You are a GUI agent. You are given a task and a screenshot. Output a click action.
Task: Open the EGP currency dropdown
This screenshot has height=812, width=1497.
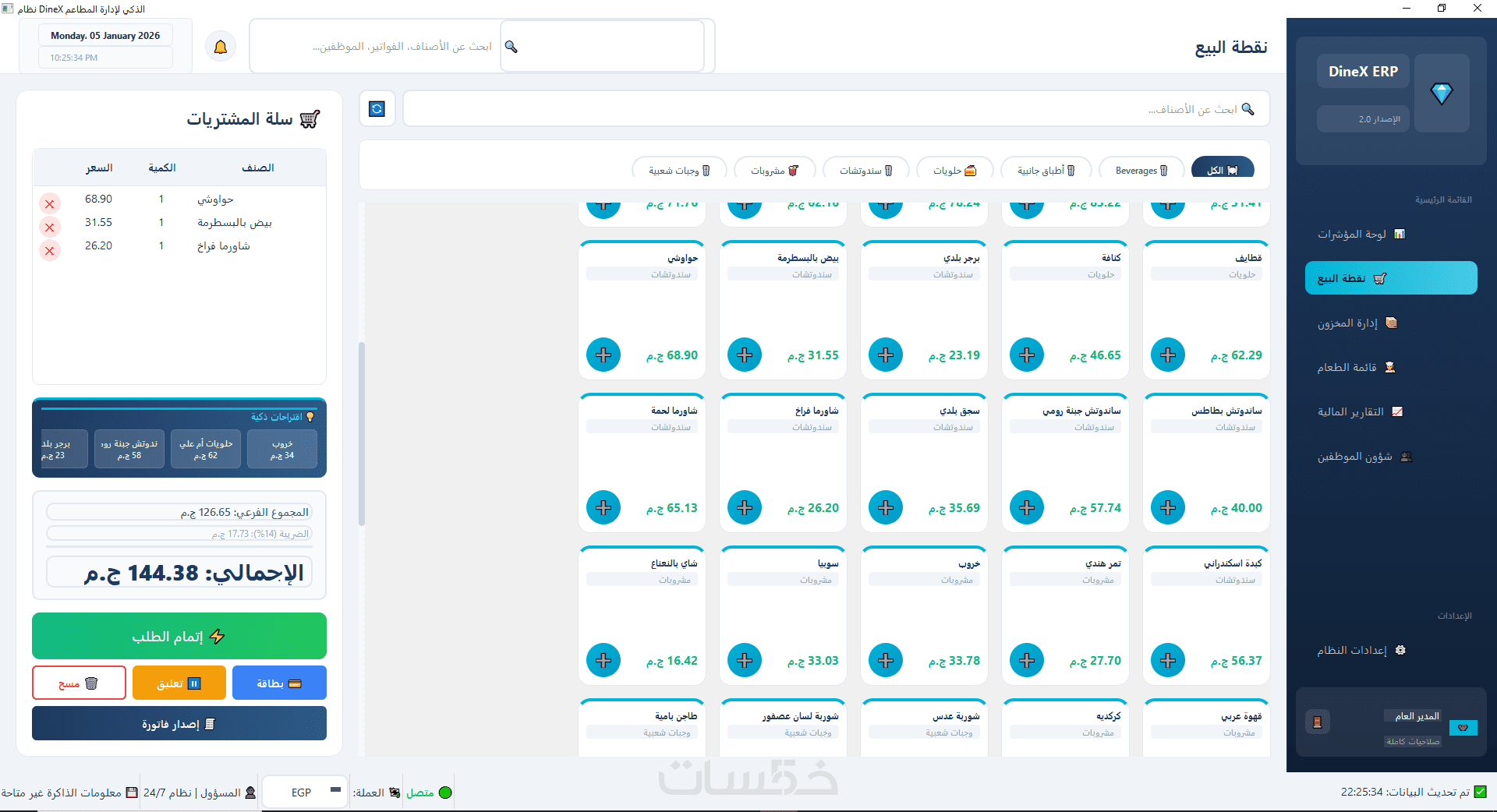305,793
